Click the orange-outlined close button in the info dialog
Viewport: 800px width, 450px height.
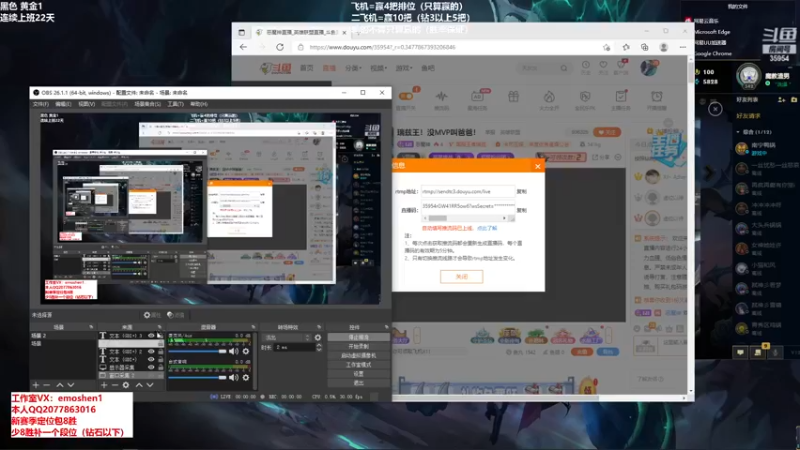pyautogui.click(x=461, y=276)
